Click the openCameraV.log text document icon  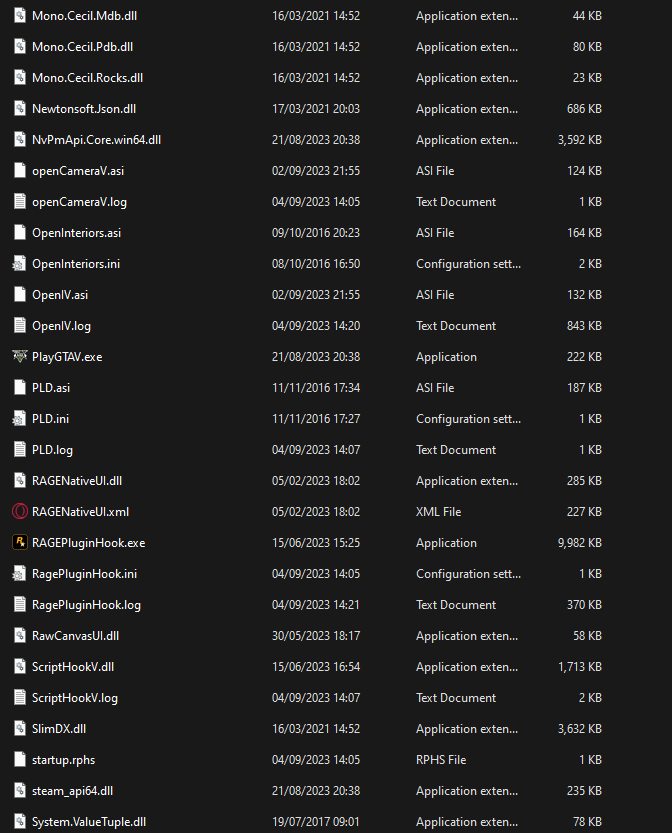[x=20, y=201]
